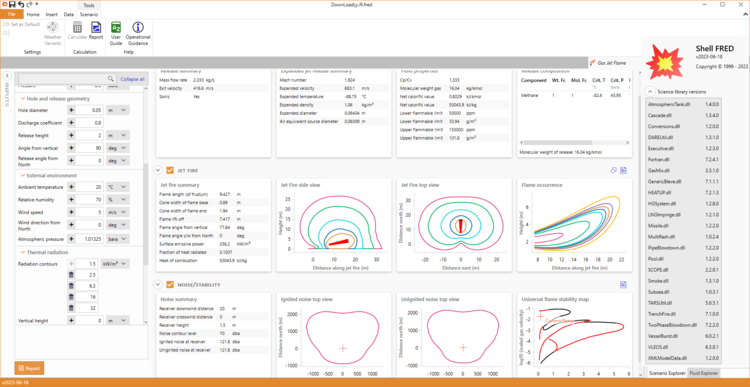
Task: Click the orange Report button
Action: tap(30, 368)
